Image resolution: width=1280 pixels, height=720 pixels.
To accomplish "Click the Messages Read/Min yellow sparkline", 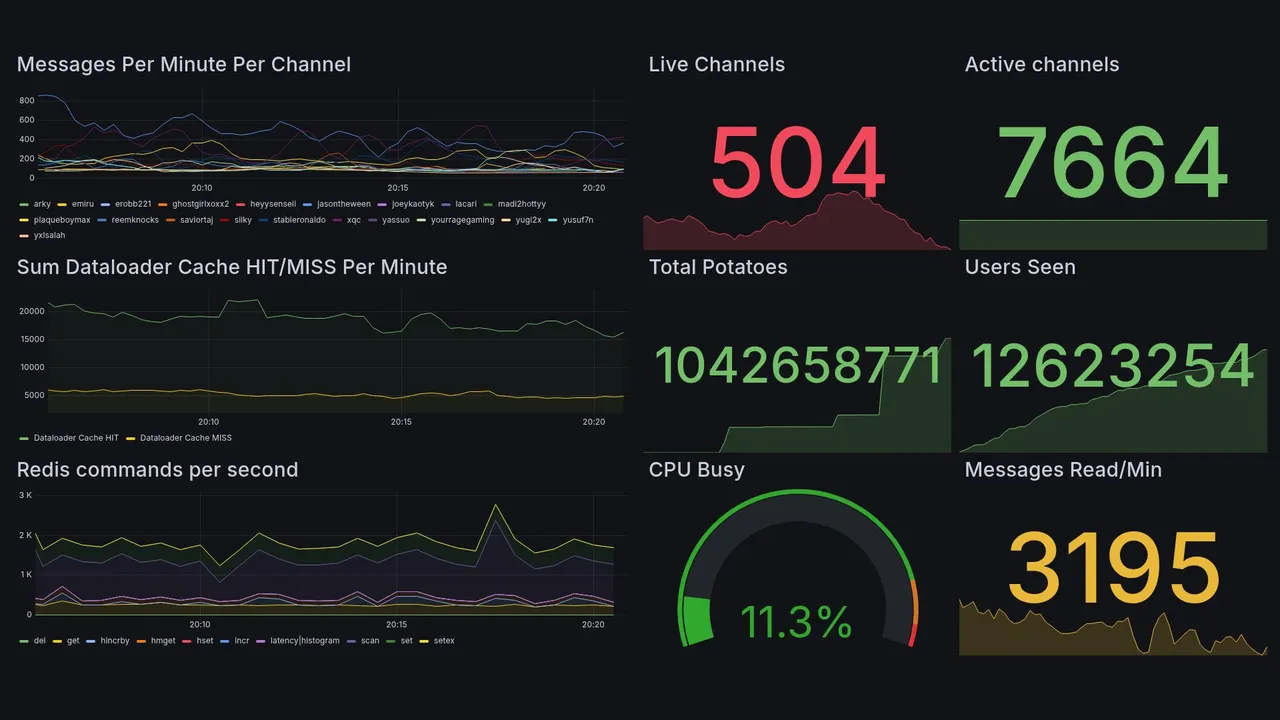I will pyautogui.click(x=1113, y=630).
